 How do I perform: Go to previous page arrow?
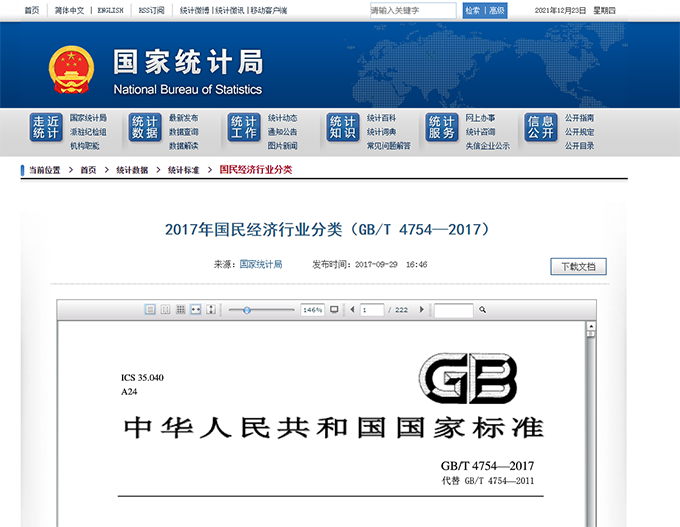point(352,310)
